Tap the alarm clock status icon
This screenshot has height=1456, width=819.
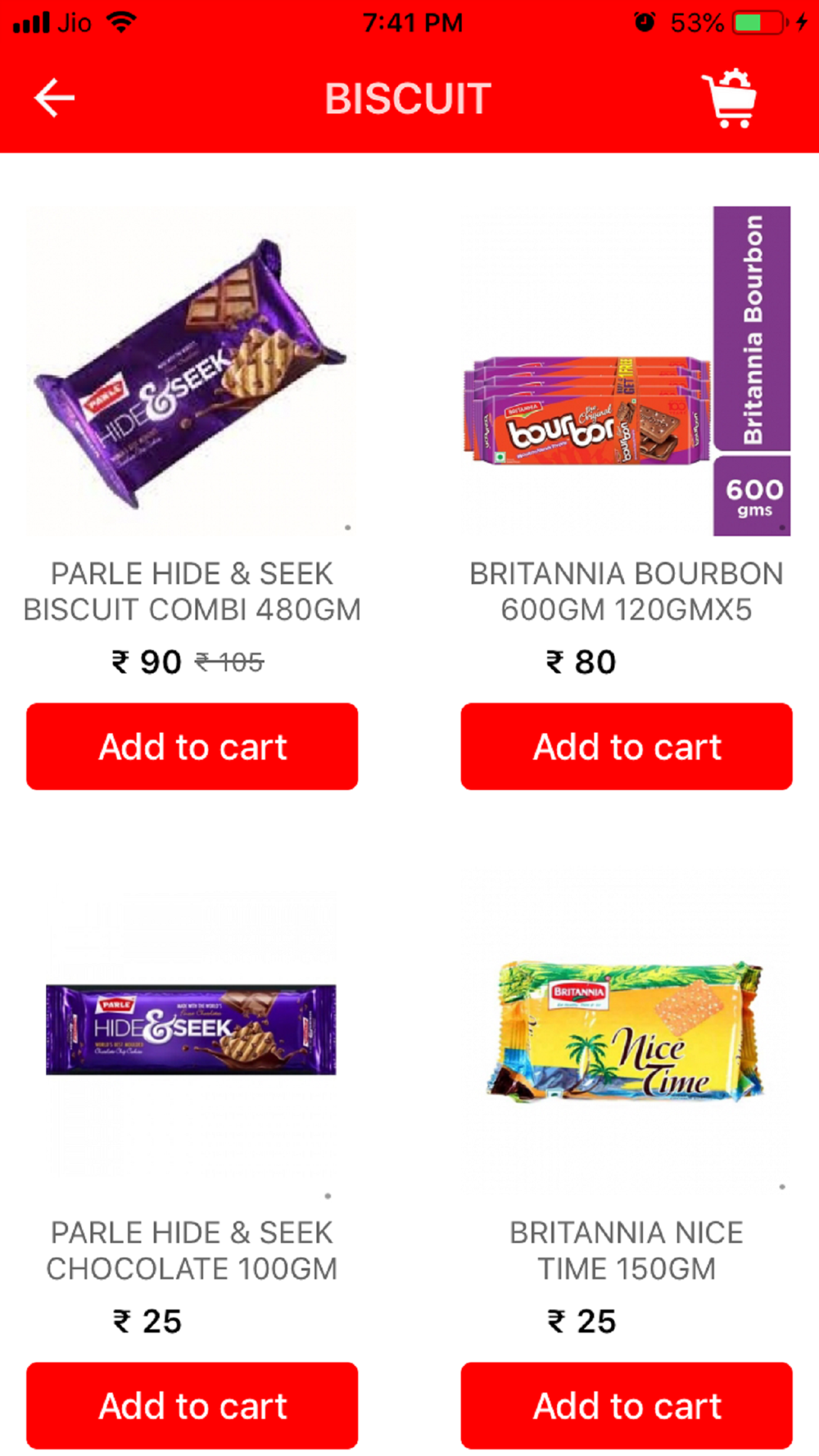pos(645,22)
